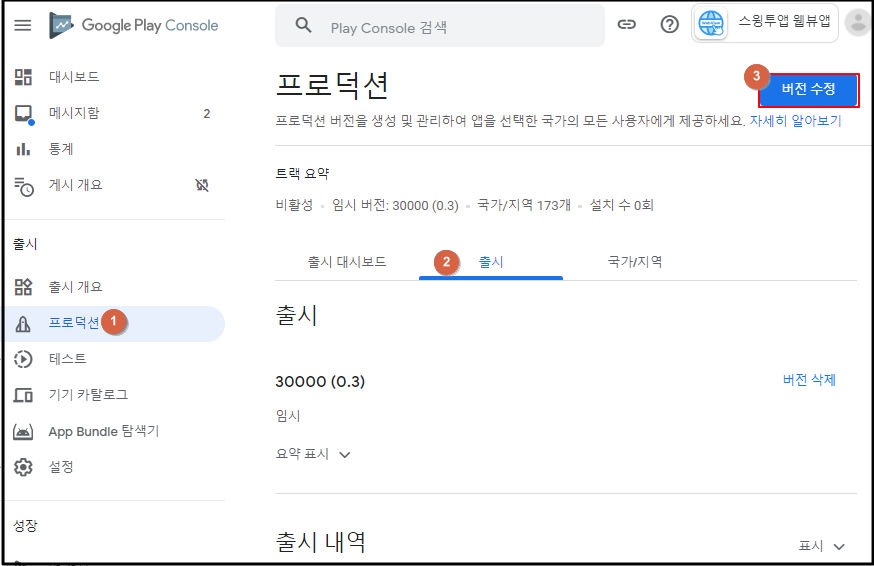Click 버전 삭제 link
874x566 pixels.
click(x=809, y=380)
